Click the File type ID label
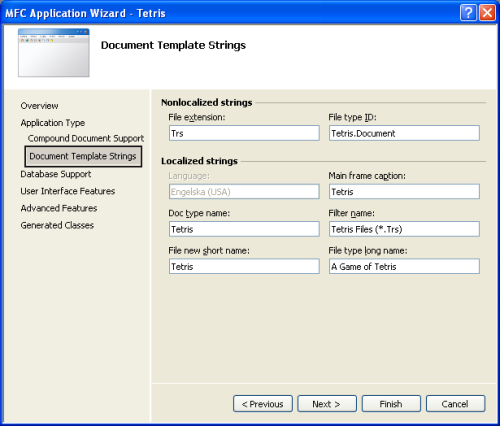Image resolution: width=500 pixels, height=426 pixels. (352, 117)
